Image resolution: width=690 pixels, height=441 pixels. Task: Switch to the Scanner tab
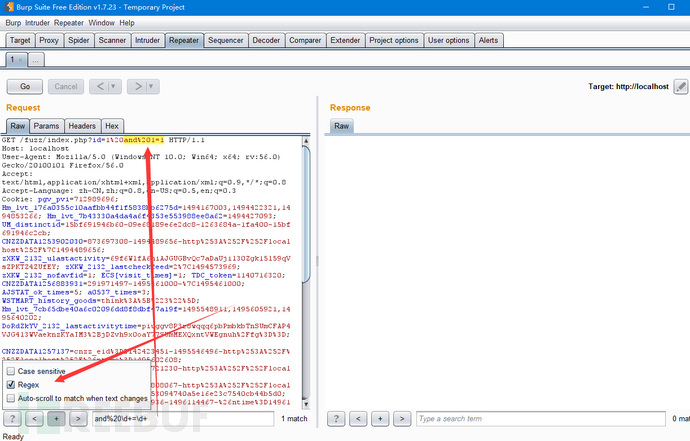[112, 40]
